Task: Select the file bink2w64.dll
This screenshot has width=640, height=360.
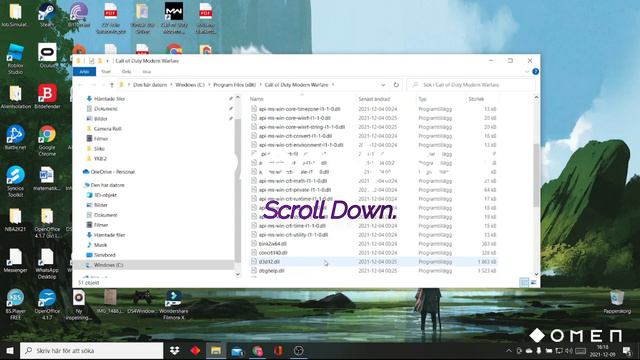Action: pyautogui.click(x=273, y=244)
